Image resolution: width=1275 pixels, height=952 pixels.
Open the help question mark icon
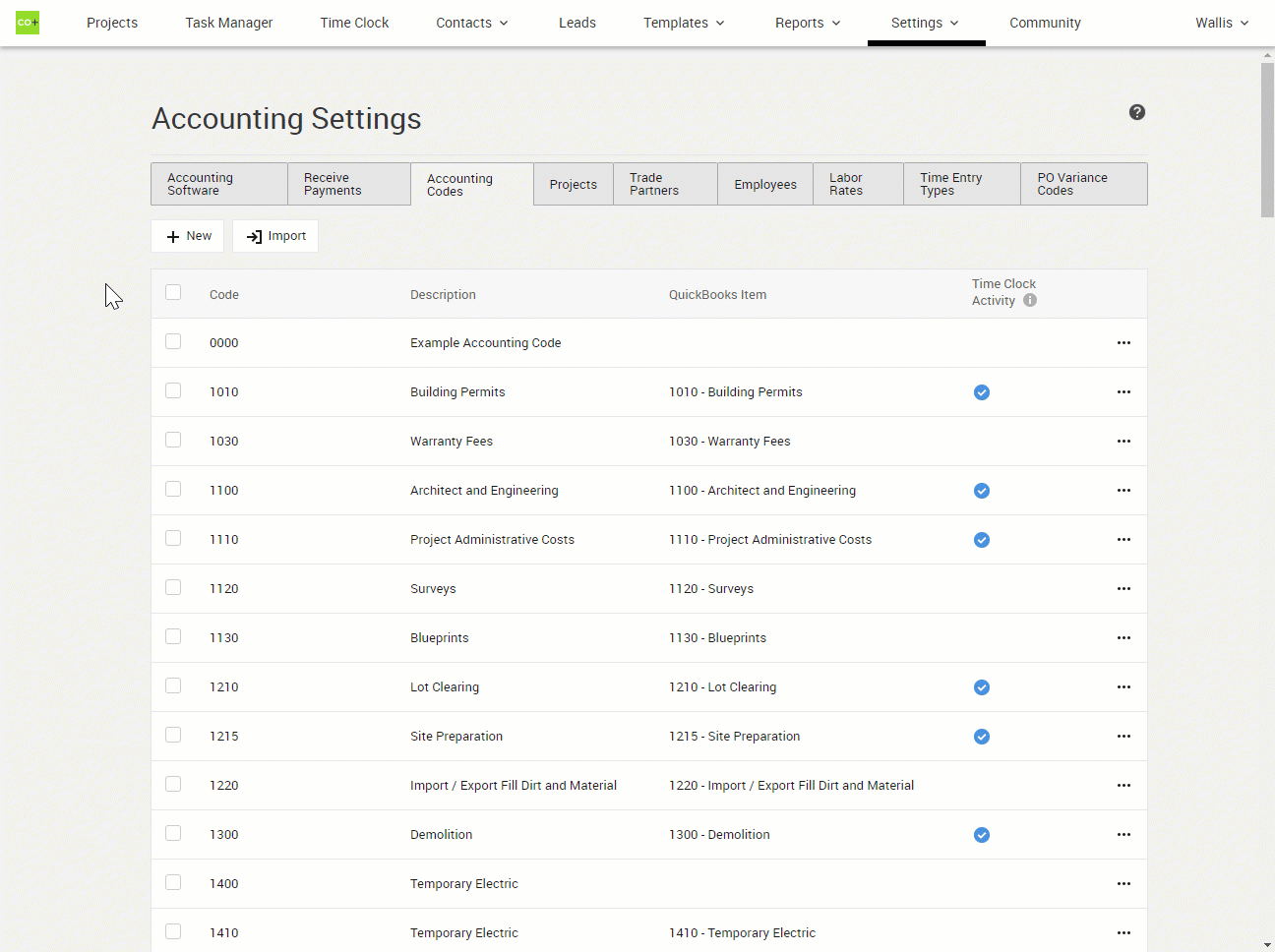point(1136,112)
